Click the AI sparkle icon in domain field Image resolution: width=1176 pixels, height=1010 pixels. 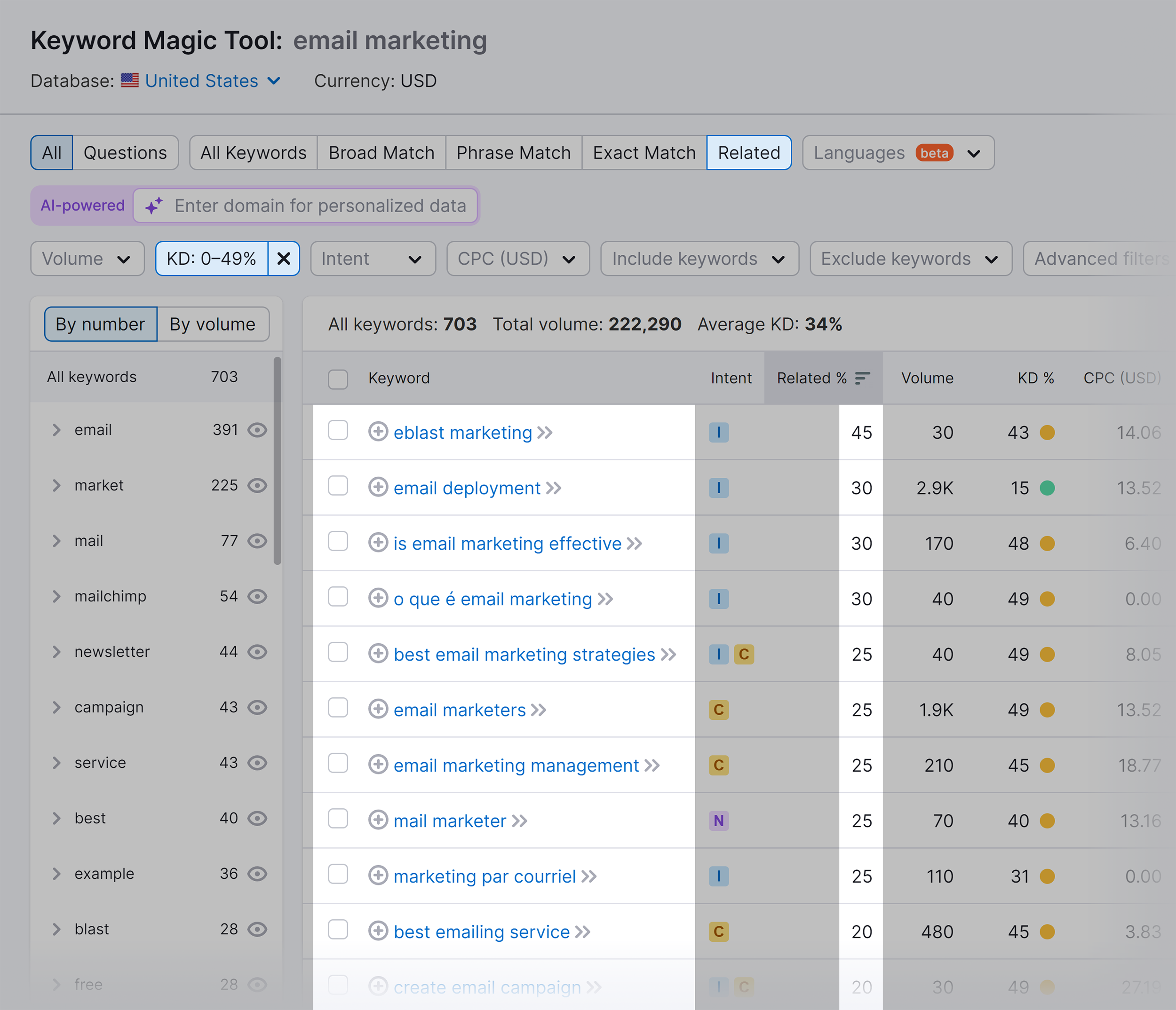click(153, 205)
